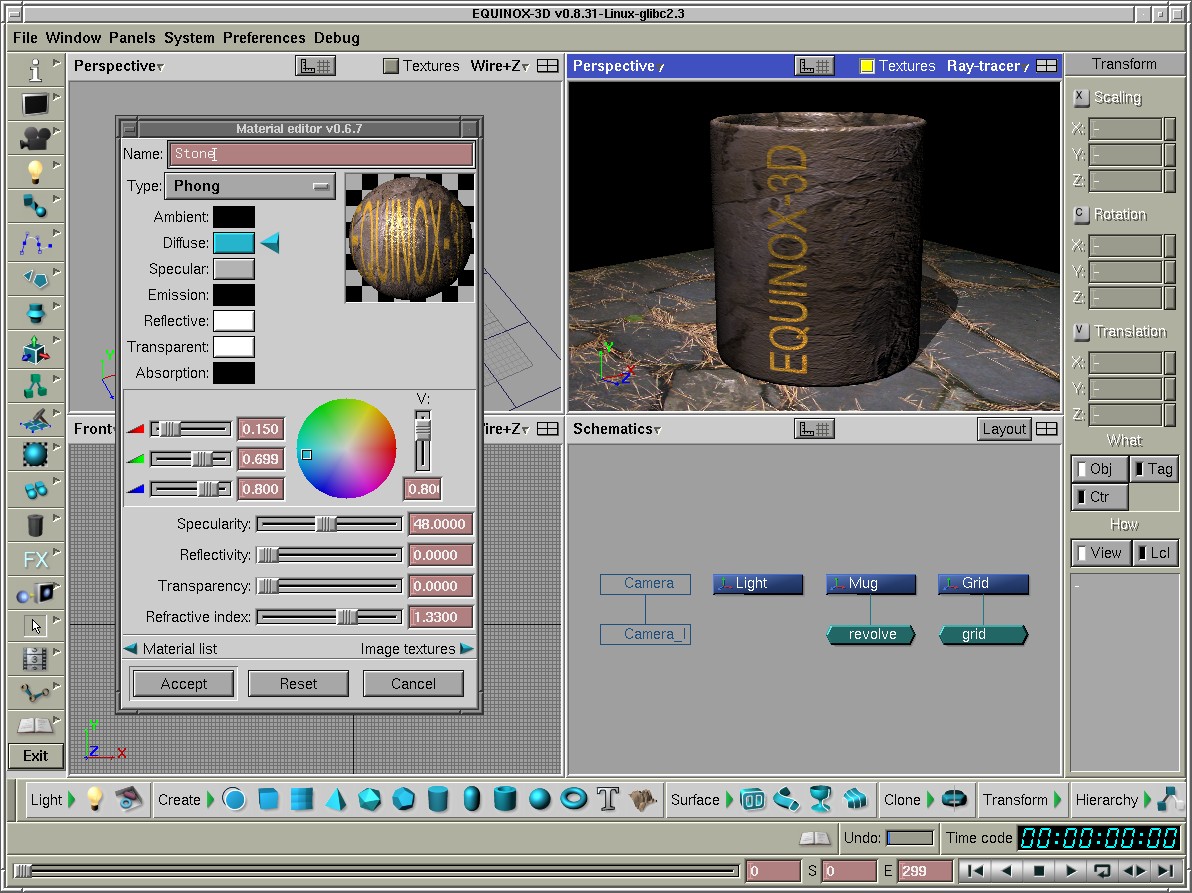
Task: Open the left Perspective view dropdown
Action: pyautogui.click(x=119, y=66)
